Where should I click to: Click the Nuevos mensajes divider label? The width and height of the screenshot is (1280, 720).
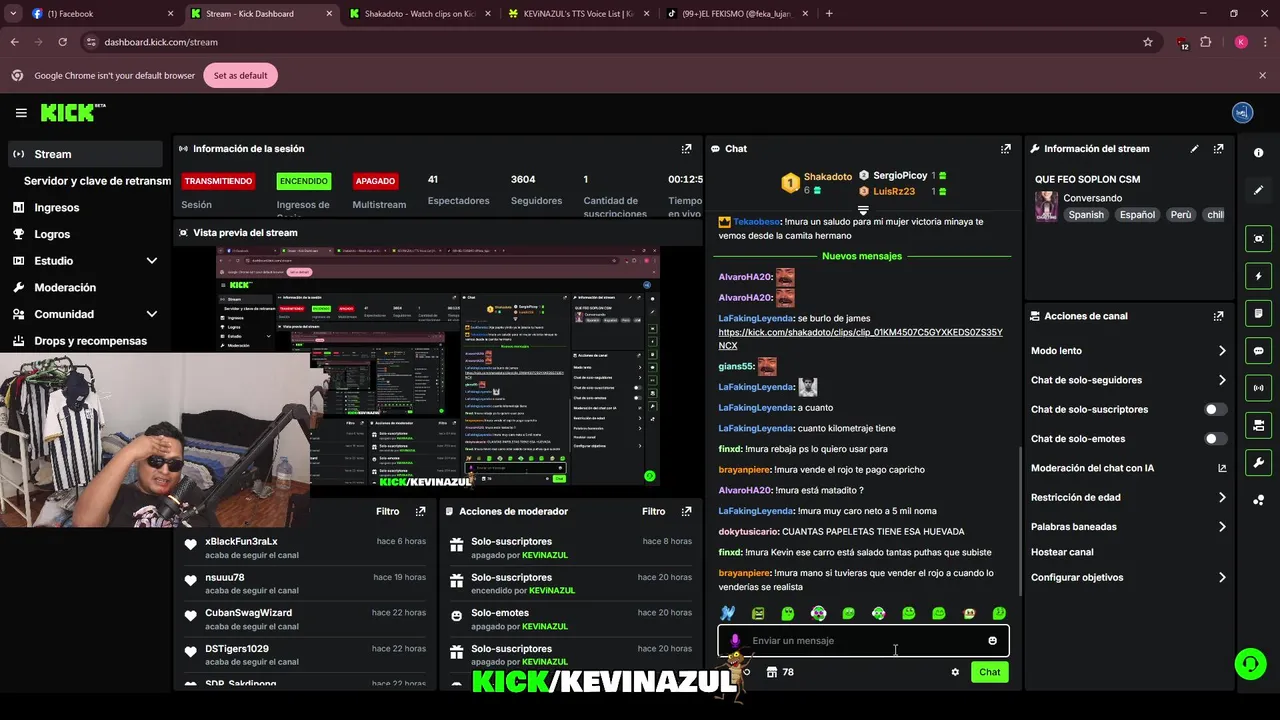pyautogui.click(x=862, y=256)
